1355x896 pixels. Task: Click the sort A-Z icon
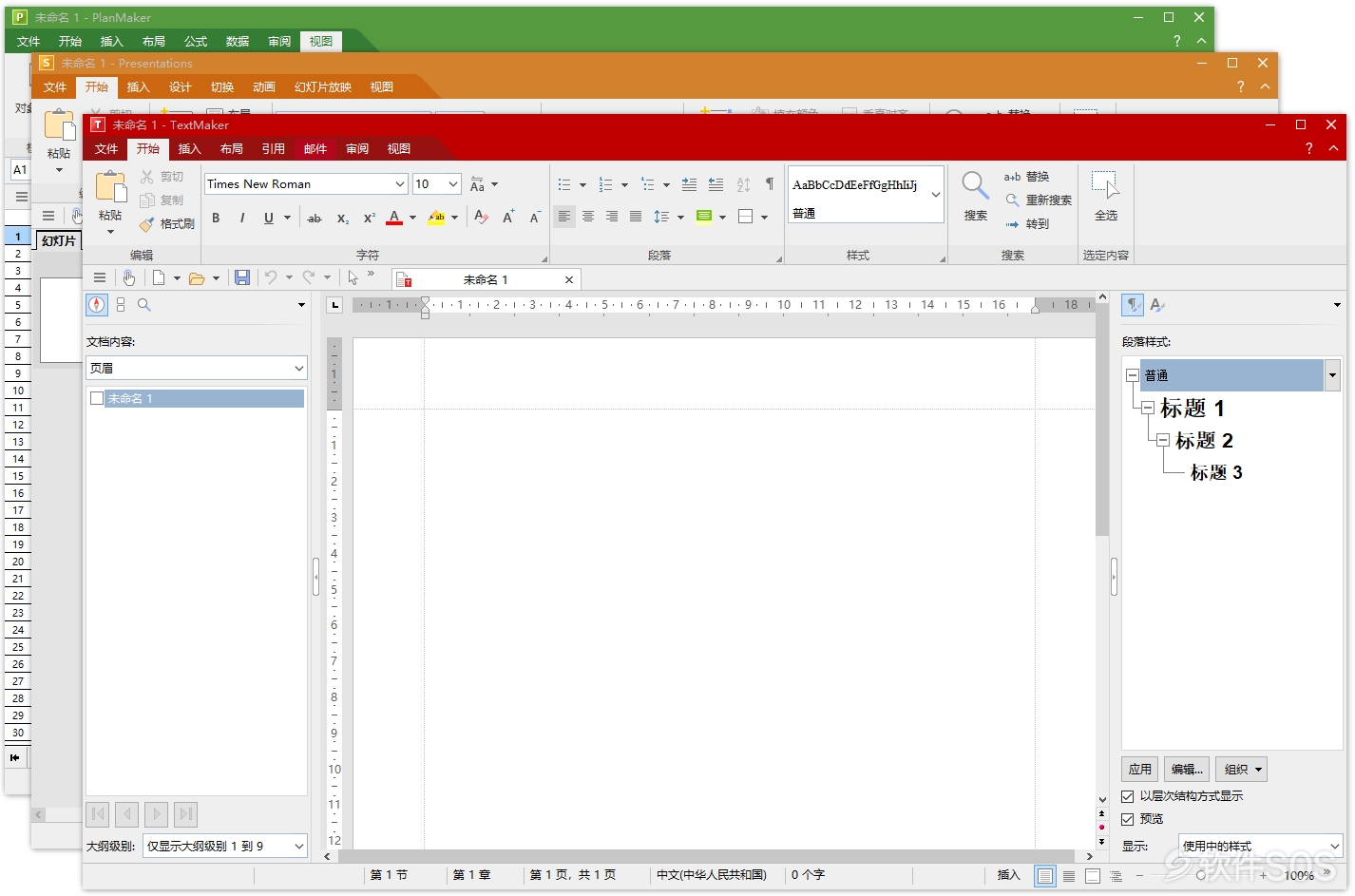click(743, 184)
